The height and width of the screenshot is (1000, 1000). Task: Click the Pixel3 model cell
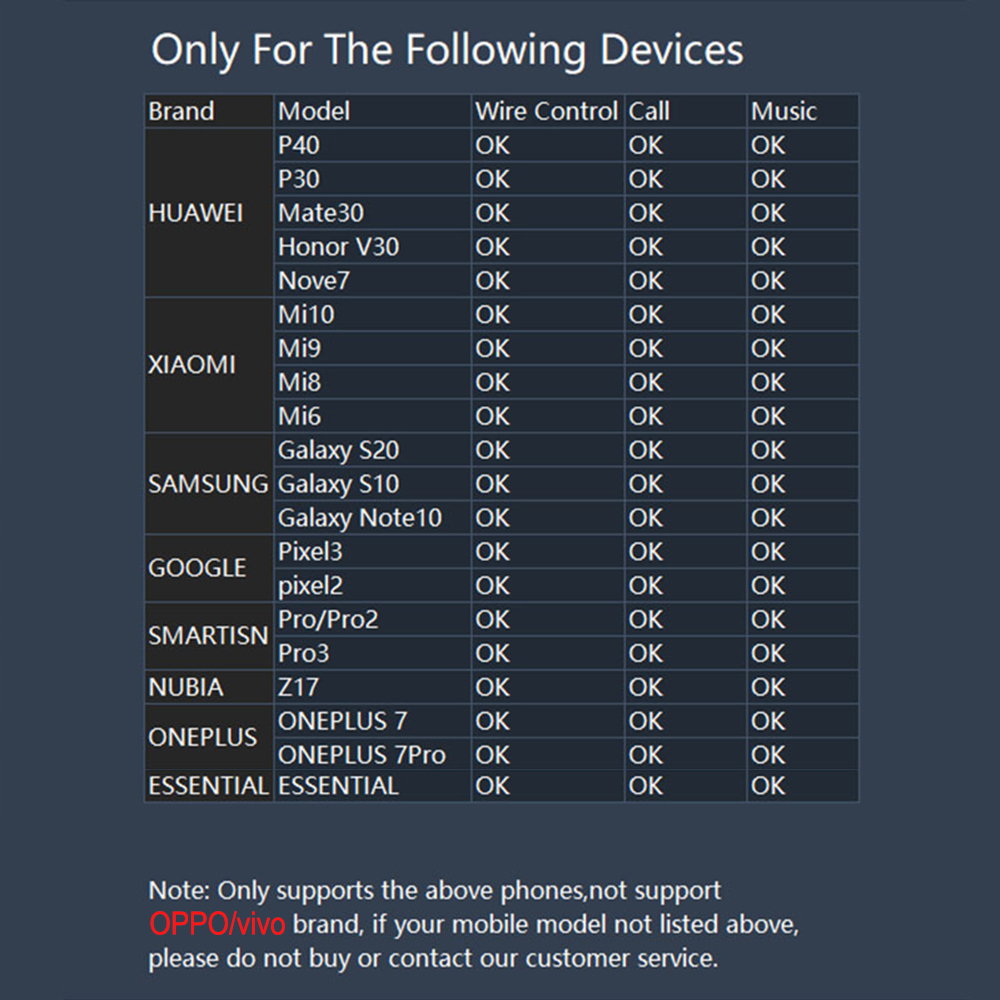(372, 552)
